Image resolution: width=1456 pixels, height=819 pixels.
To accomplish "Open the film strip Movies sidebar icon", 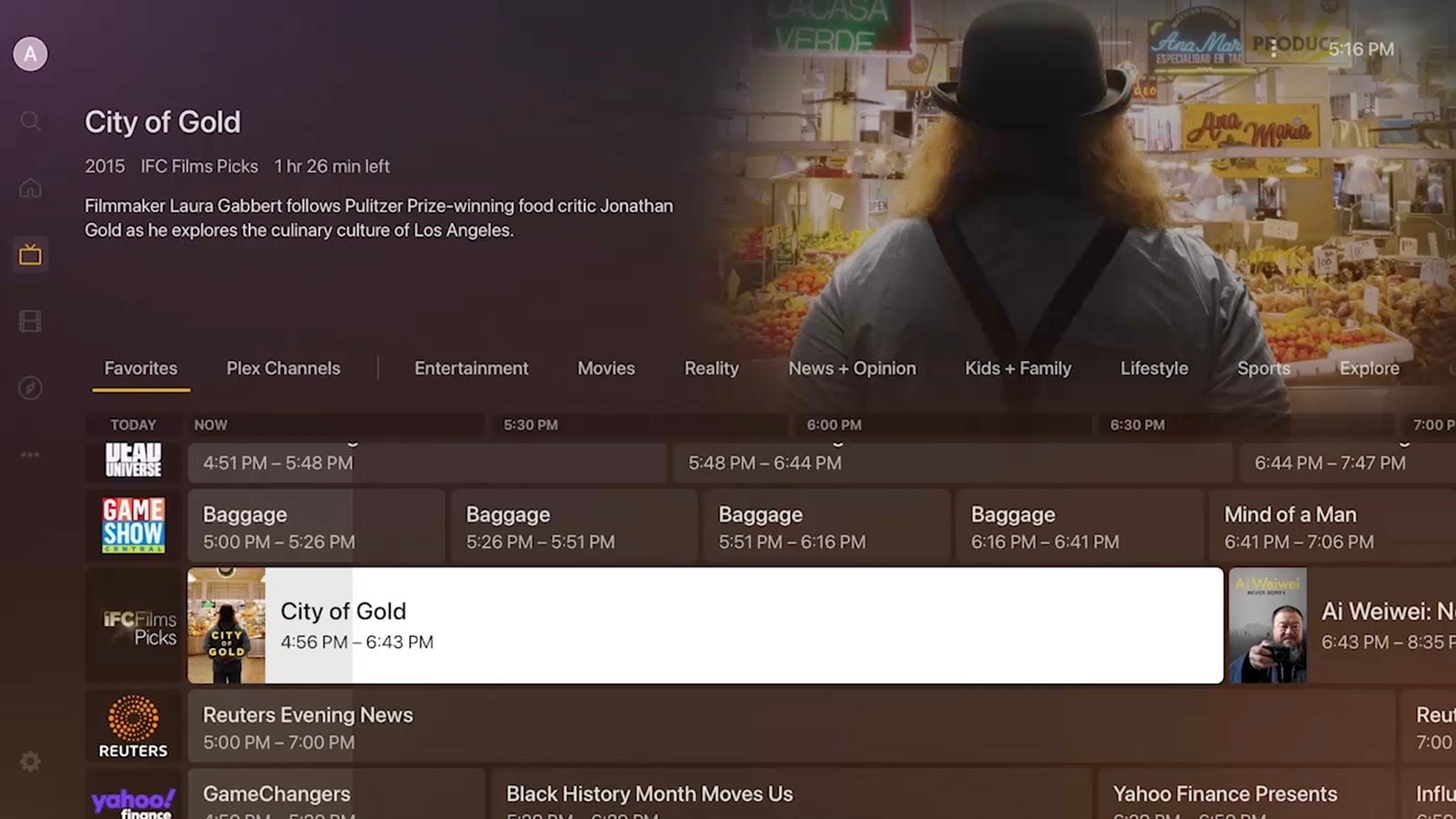I will point(30,321).
